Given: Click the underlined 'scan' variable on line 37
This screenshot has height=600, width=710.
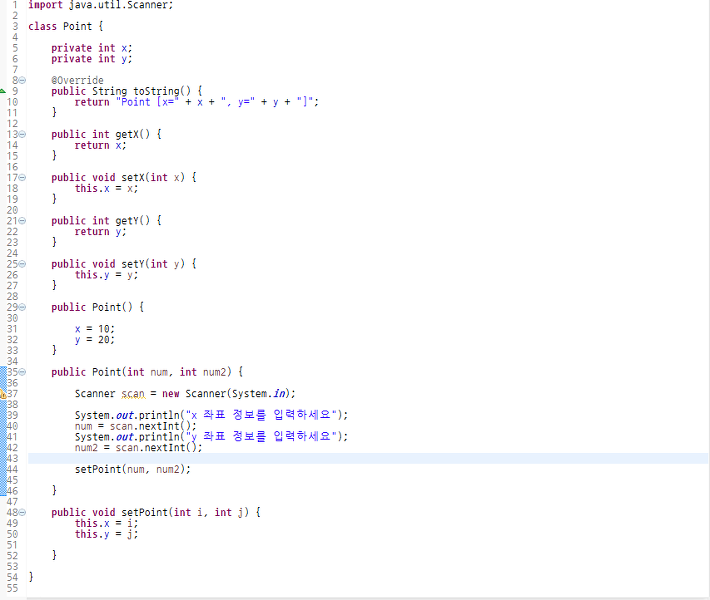Looking at the screenshot, I should pos(133,394).
